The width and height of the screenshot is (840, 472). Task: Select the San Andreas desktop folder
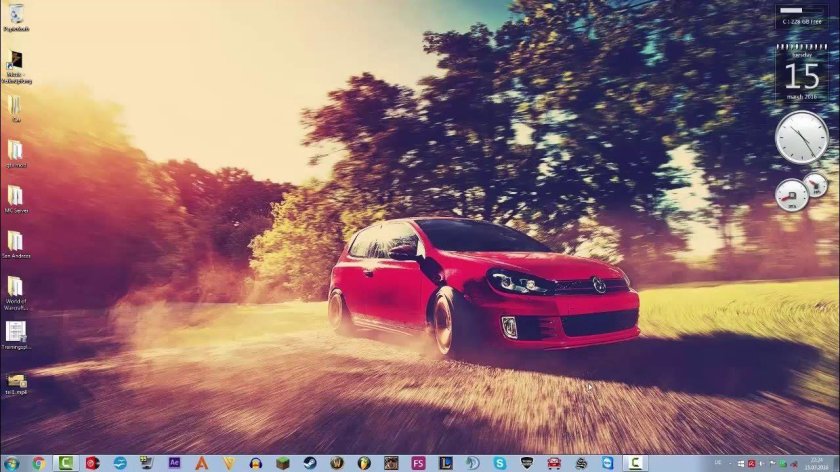click(15, 243)
